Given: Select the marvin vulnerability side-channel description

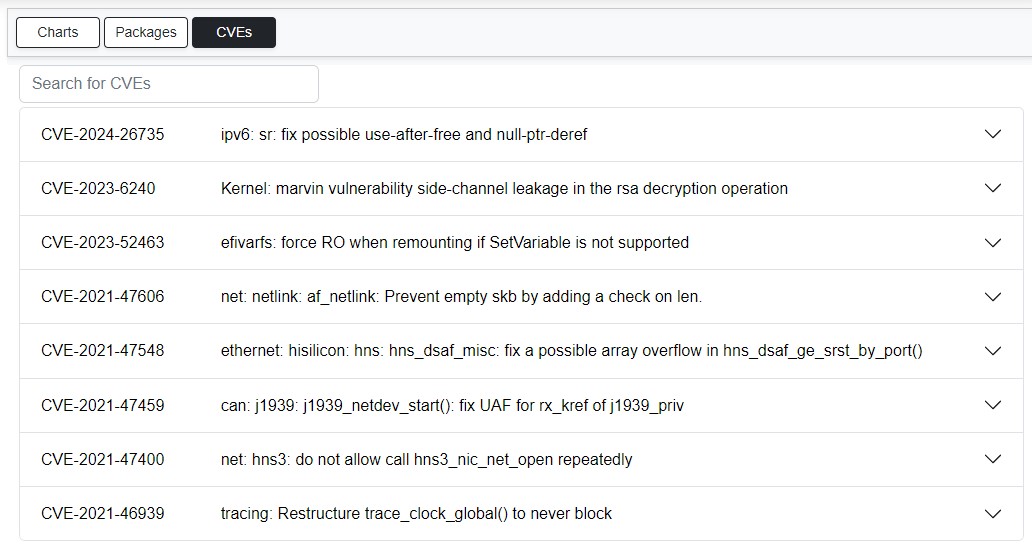Looking at the screenshot, I should [x=504, y=188].
